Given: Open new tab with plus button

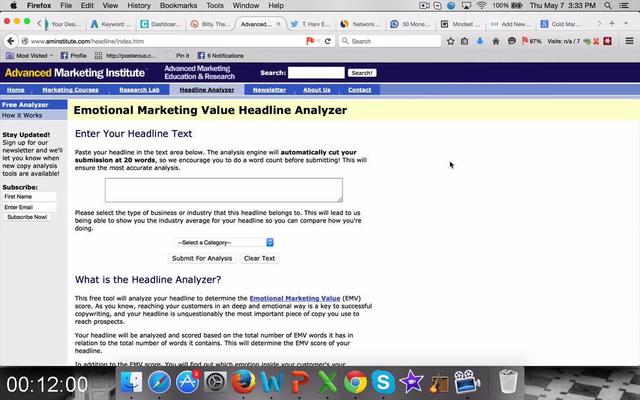Looking at the screenshot, I should (x=612, y=24).
